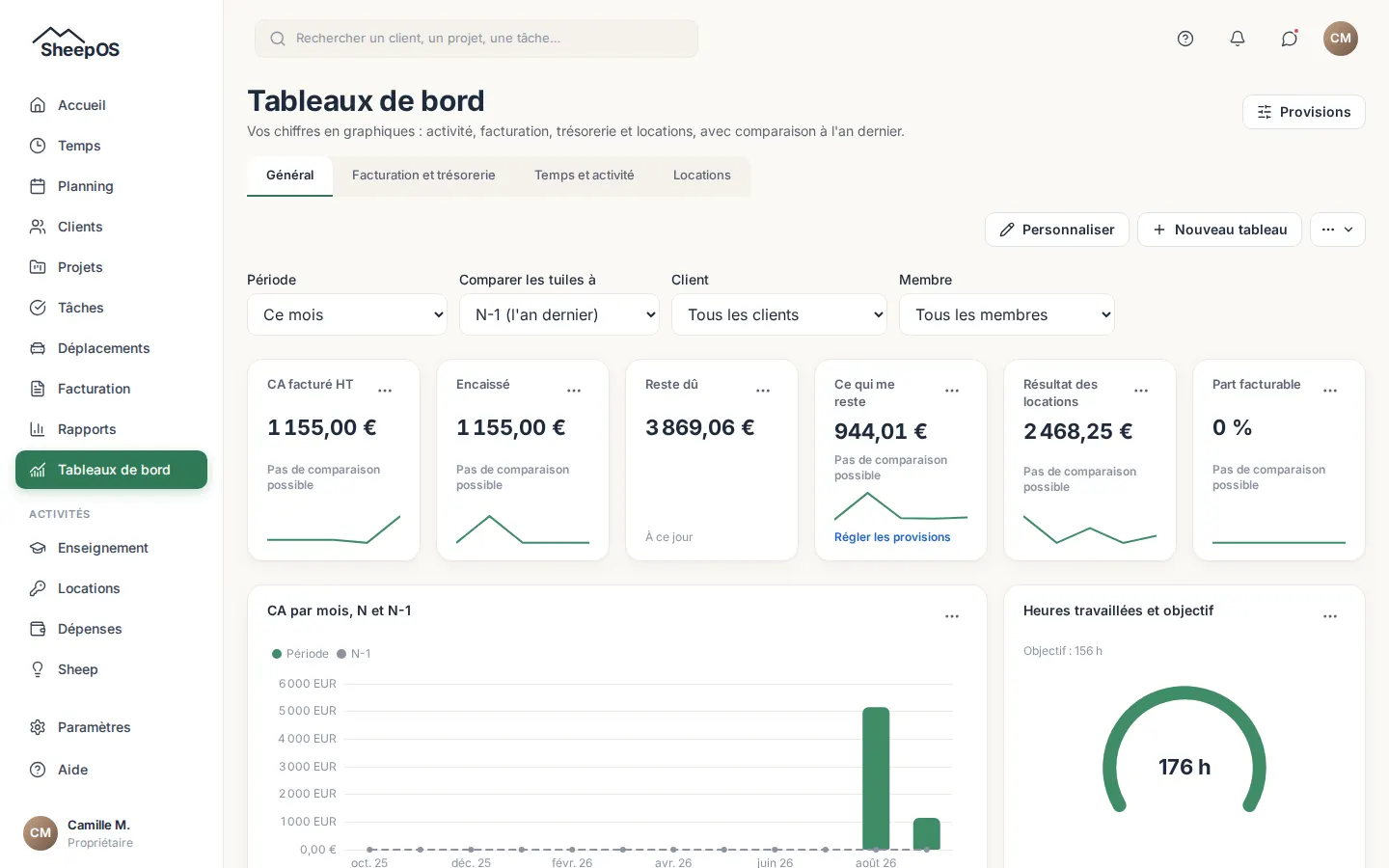Open options for Reste dû tile

tap(763, 391)
